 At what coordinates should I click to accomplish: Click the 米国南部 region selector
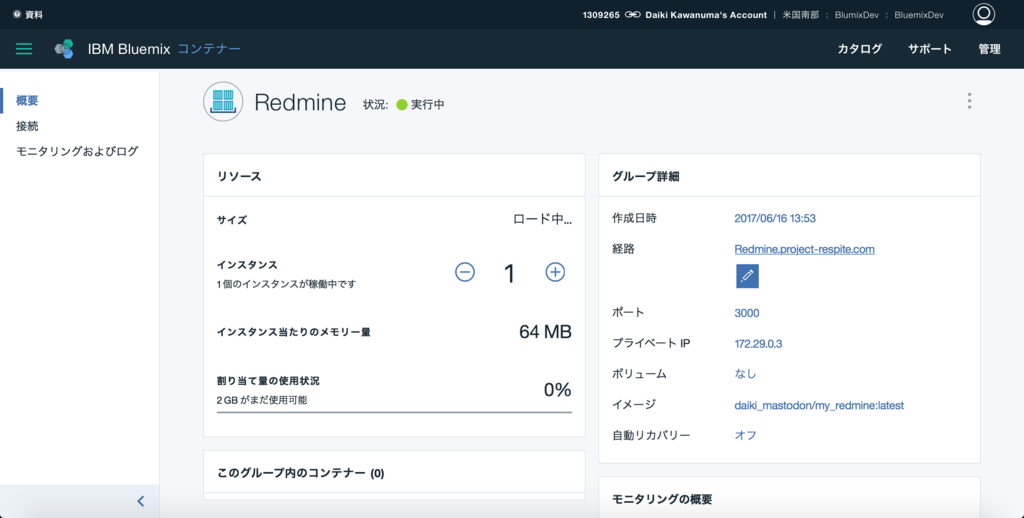(x=801, y=14)
